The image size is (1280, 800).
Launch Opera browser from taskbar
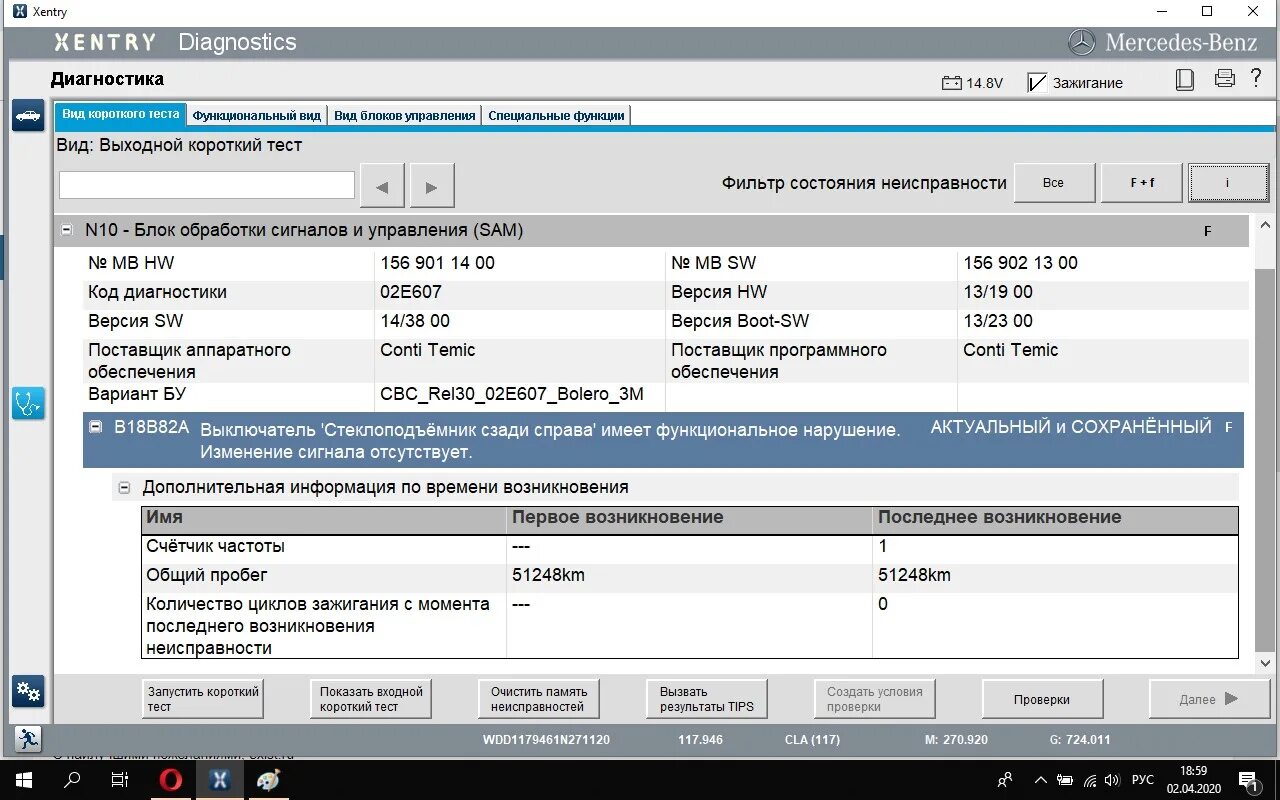(x=170, y=780)
